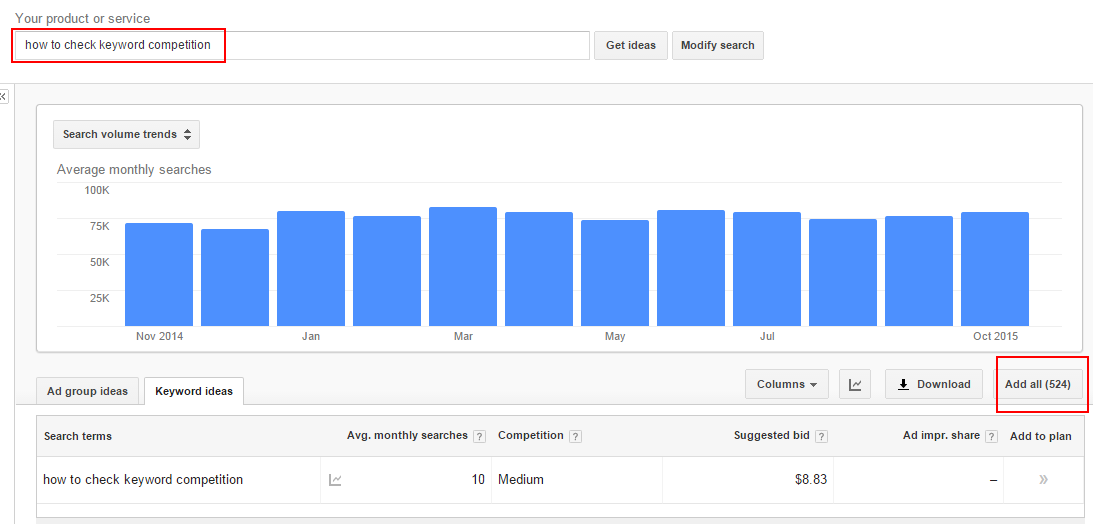Open the help icon beside Suggested bid

click(821, 436)
